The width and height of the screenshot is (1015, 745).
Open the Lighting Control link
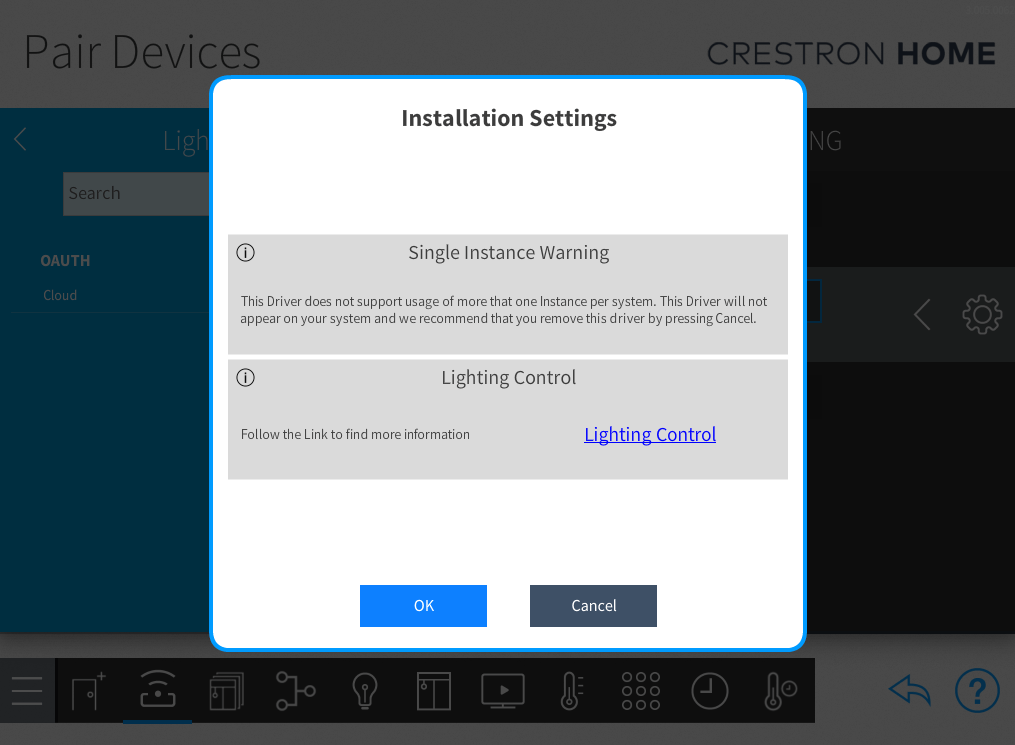point(650,434)
